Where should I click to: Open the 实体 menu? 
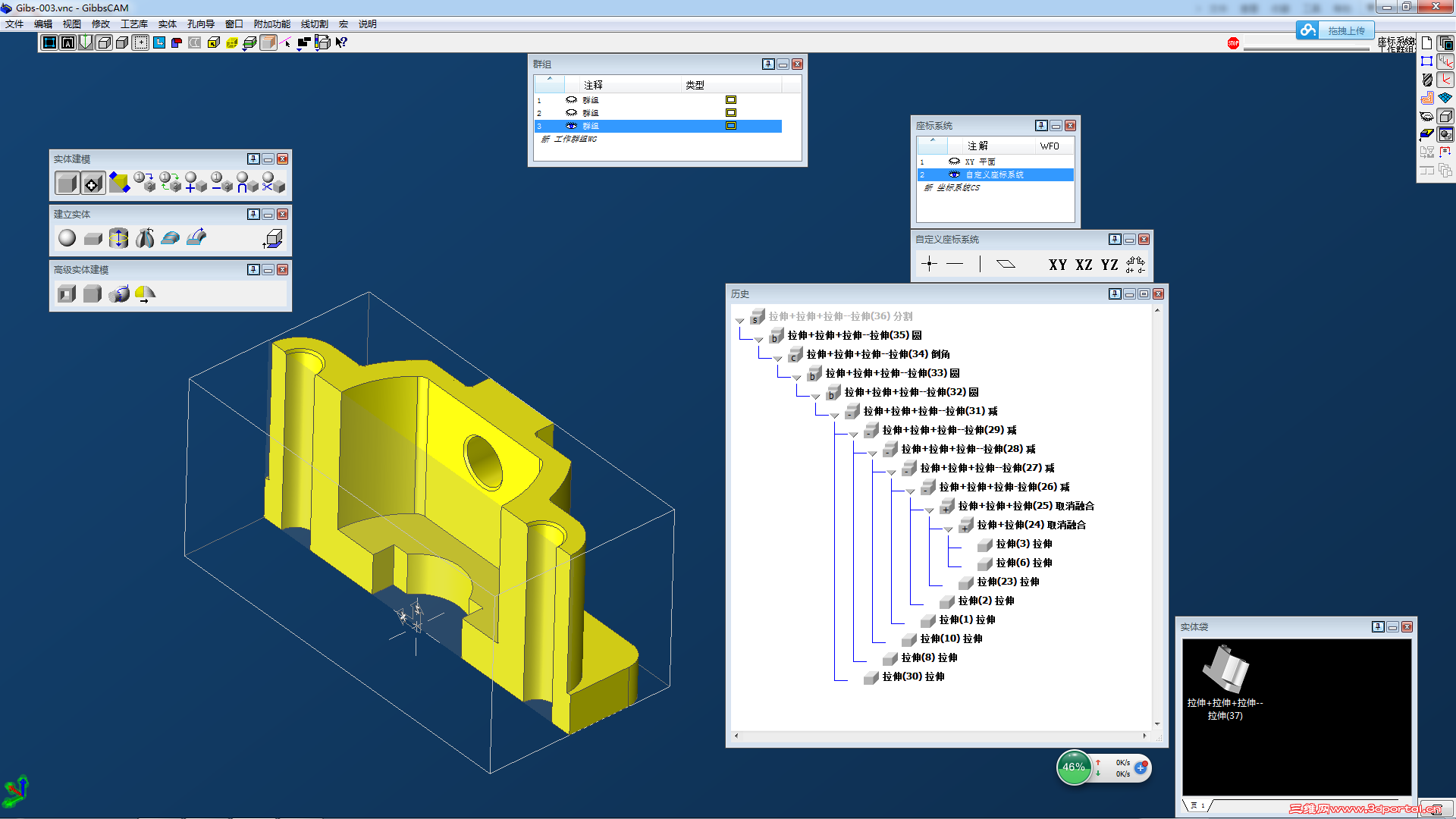click(168, 24)
